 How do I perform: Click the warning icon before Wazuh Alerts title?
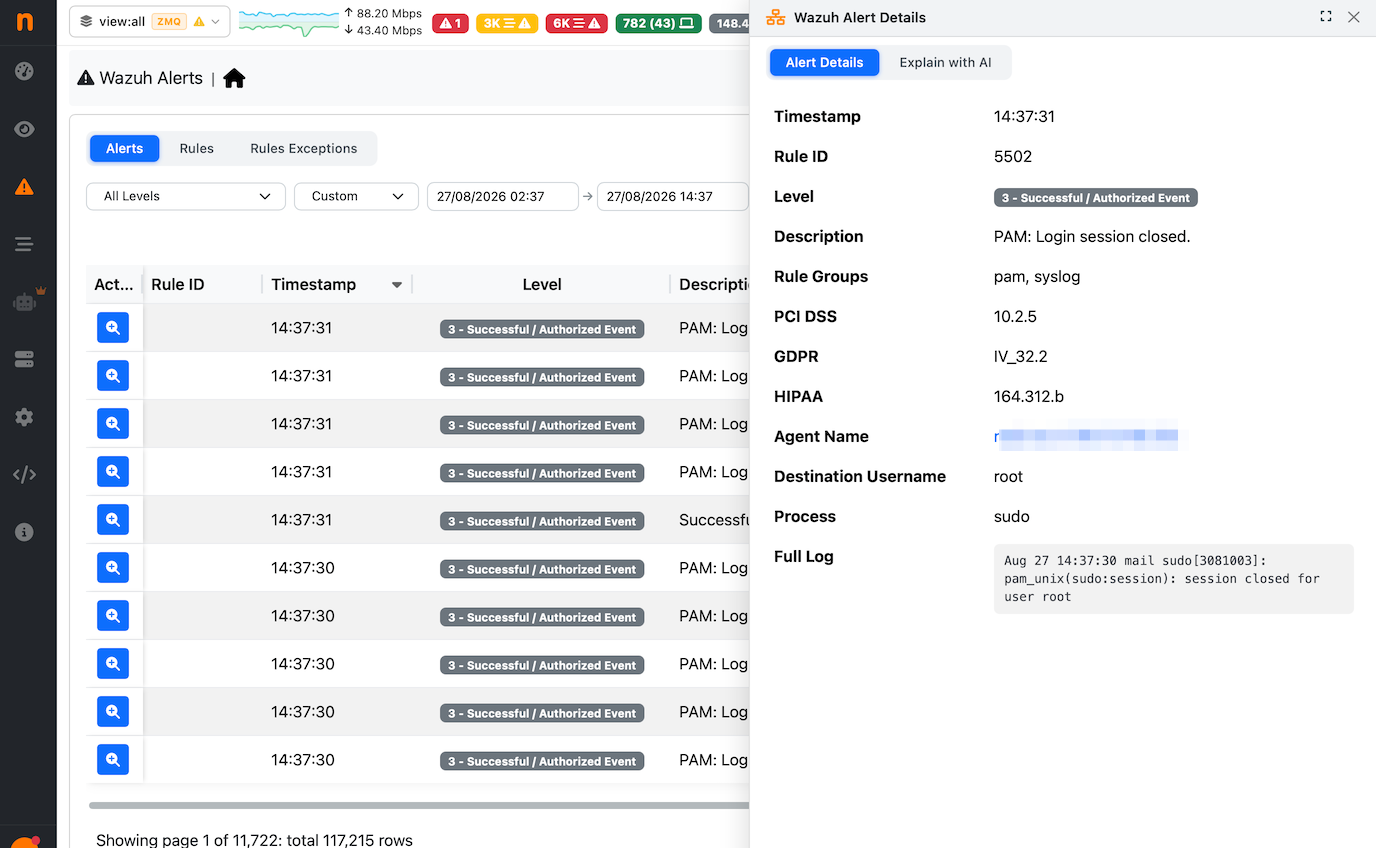(x=86, y=78)
